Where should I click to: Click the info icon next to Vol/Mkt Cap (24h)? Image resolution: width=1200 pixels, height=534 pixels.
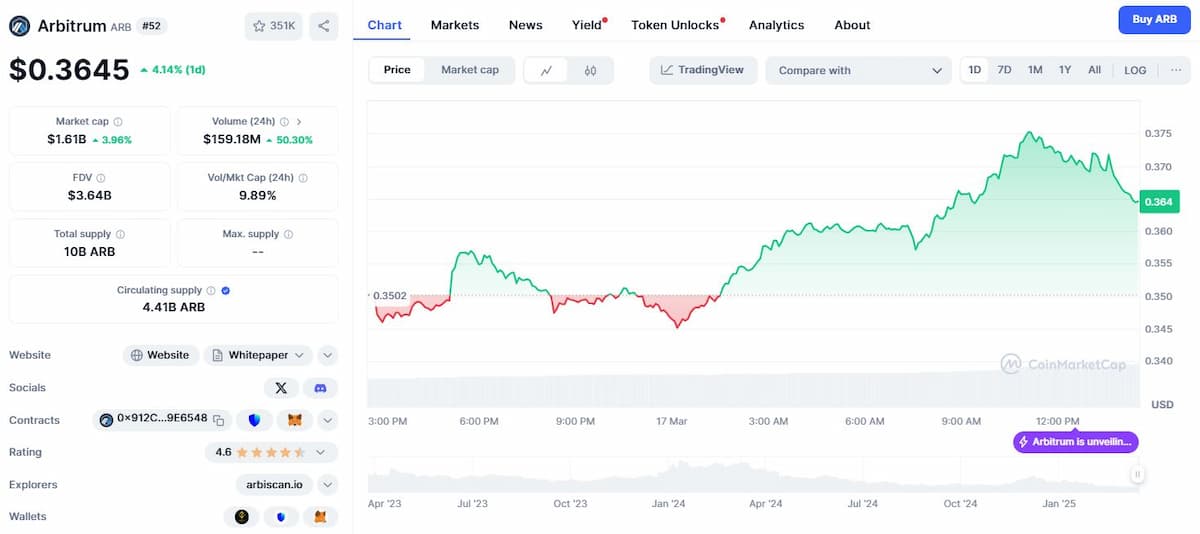(x=303, y=178)
